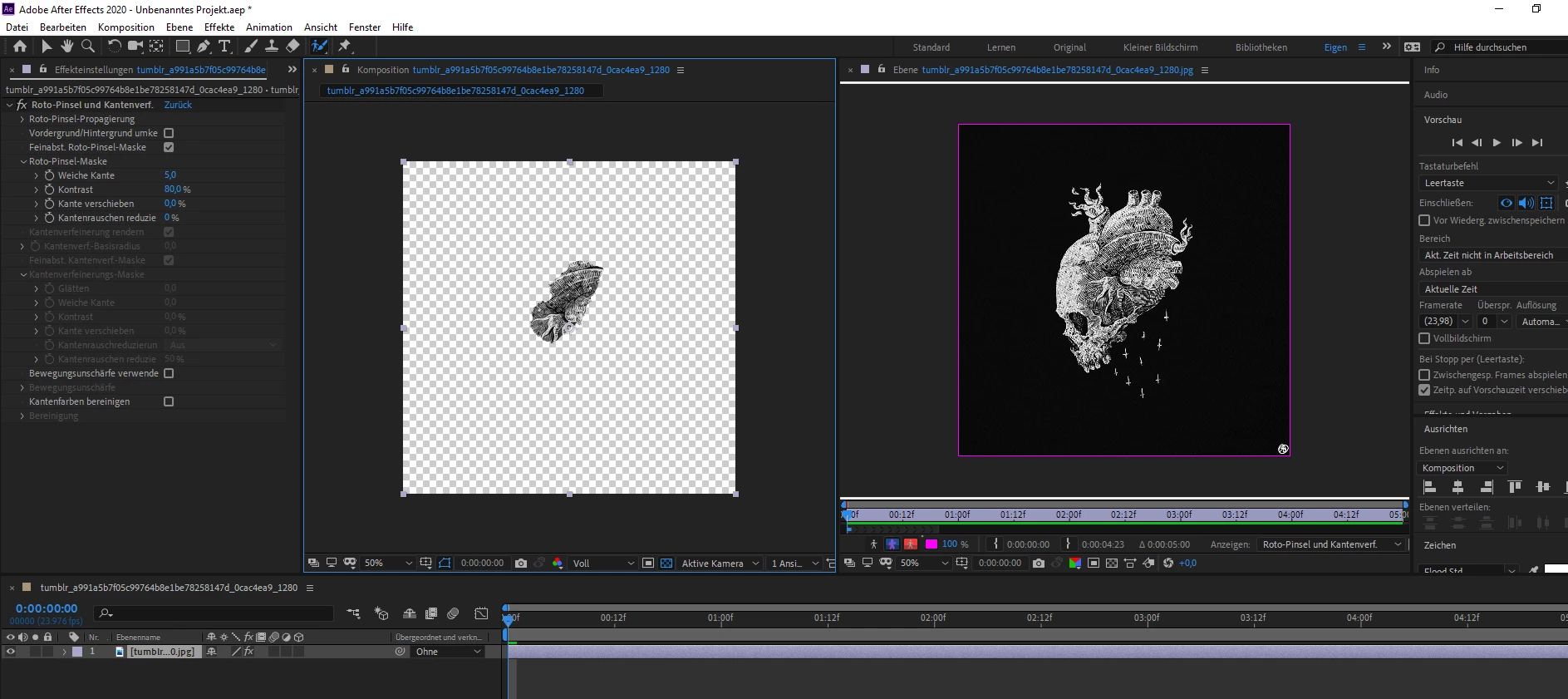
Task: Click the Home icon in the toolbar
Action: pyautogui.click(x=20, y=47)
